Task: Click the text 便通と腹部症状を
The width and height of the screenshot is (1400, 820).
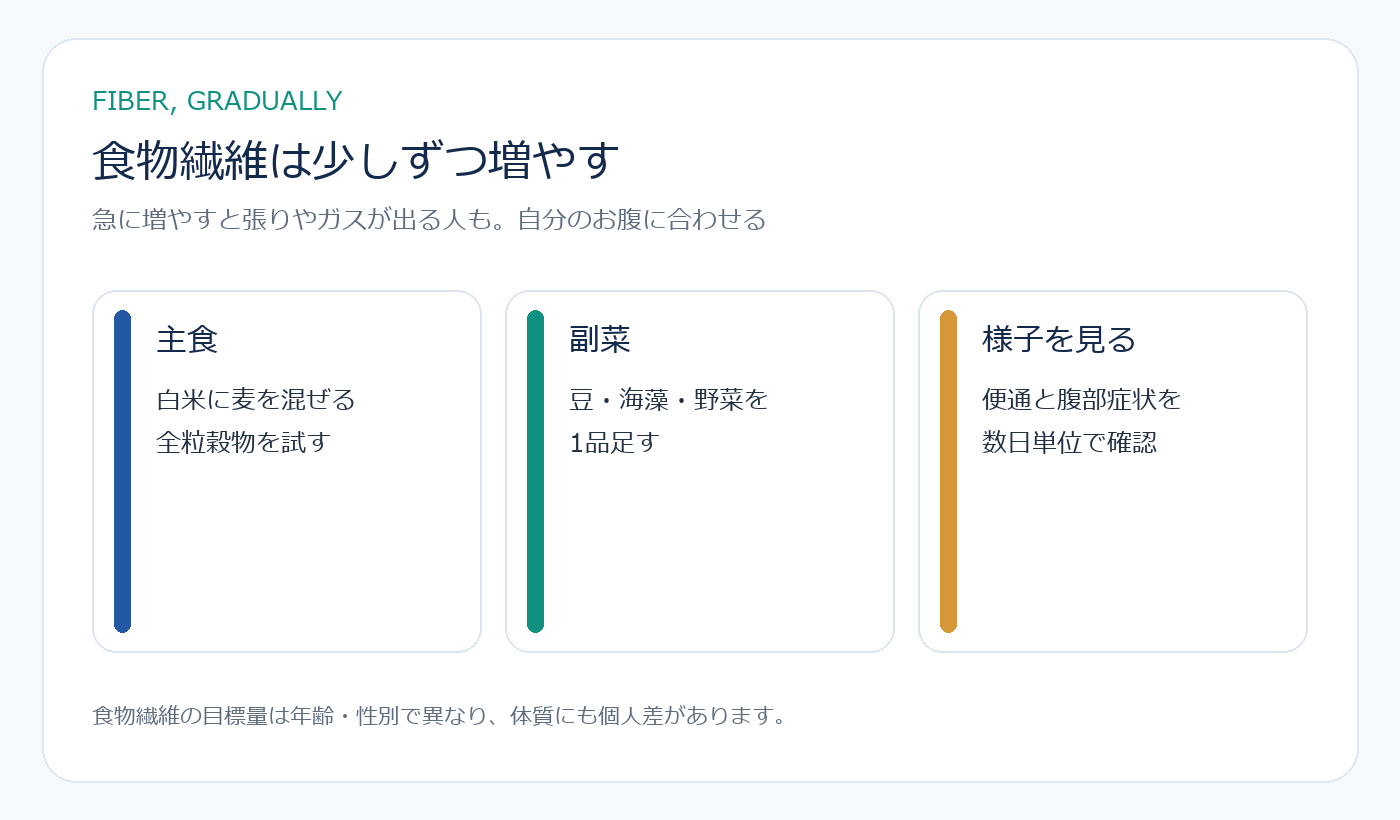Action: 1082,400
